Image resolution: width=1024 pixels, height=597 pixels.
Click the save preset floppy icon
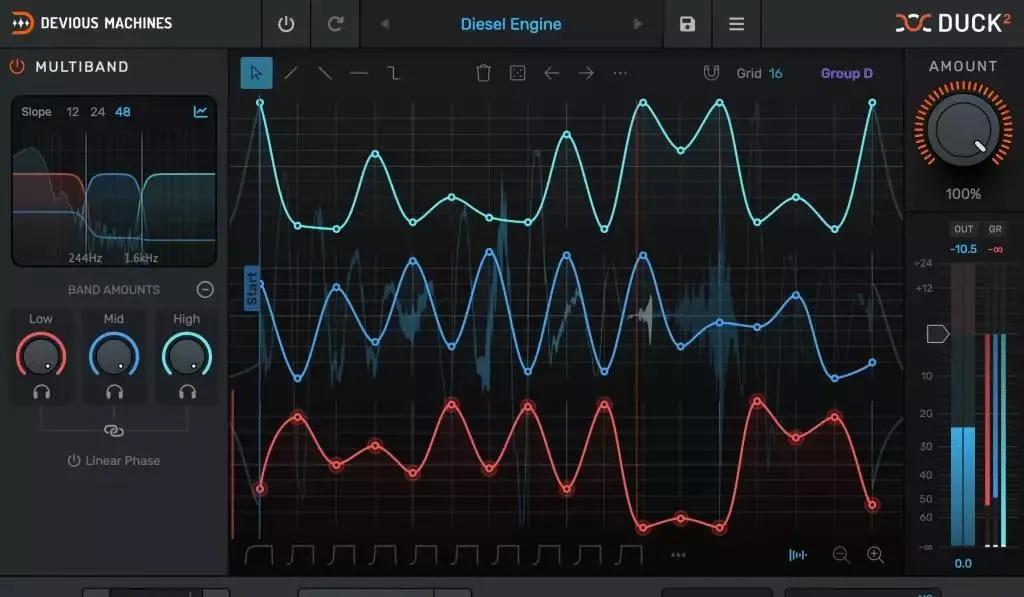point(687,24)
